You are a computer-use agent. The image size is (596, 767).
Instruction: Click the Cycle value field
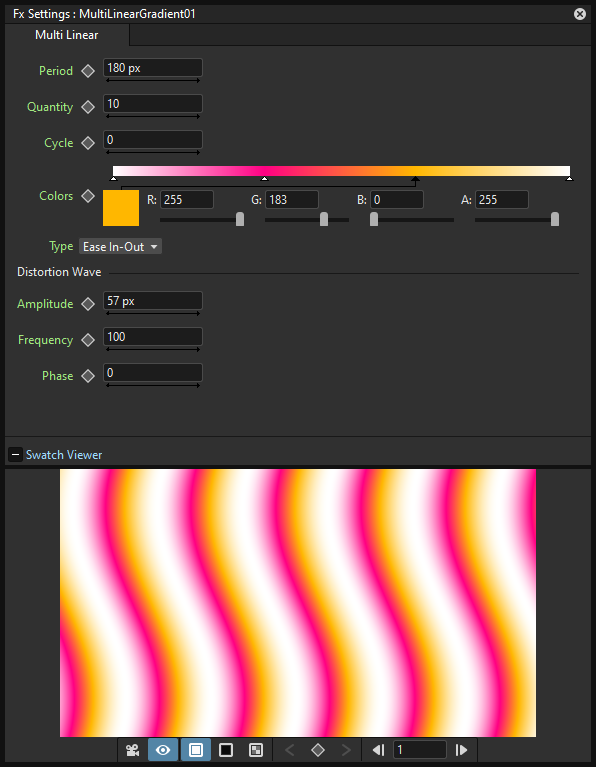[153, 140]
